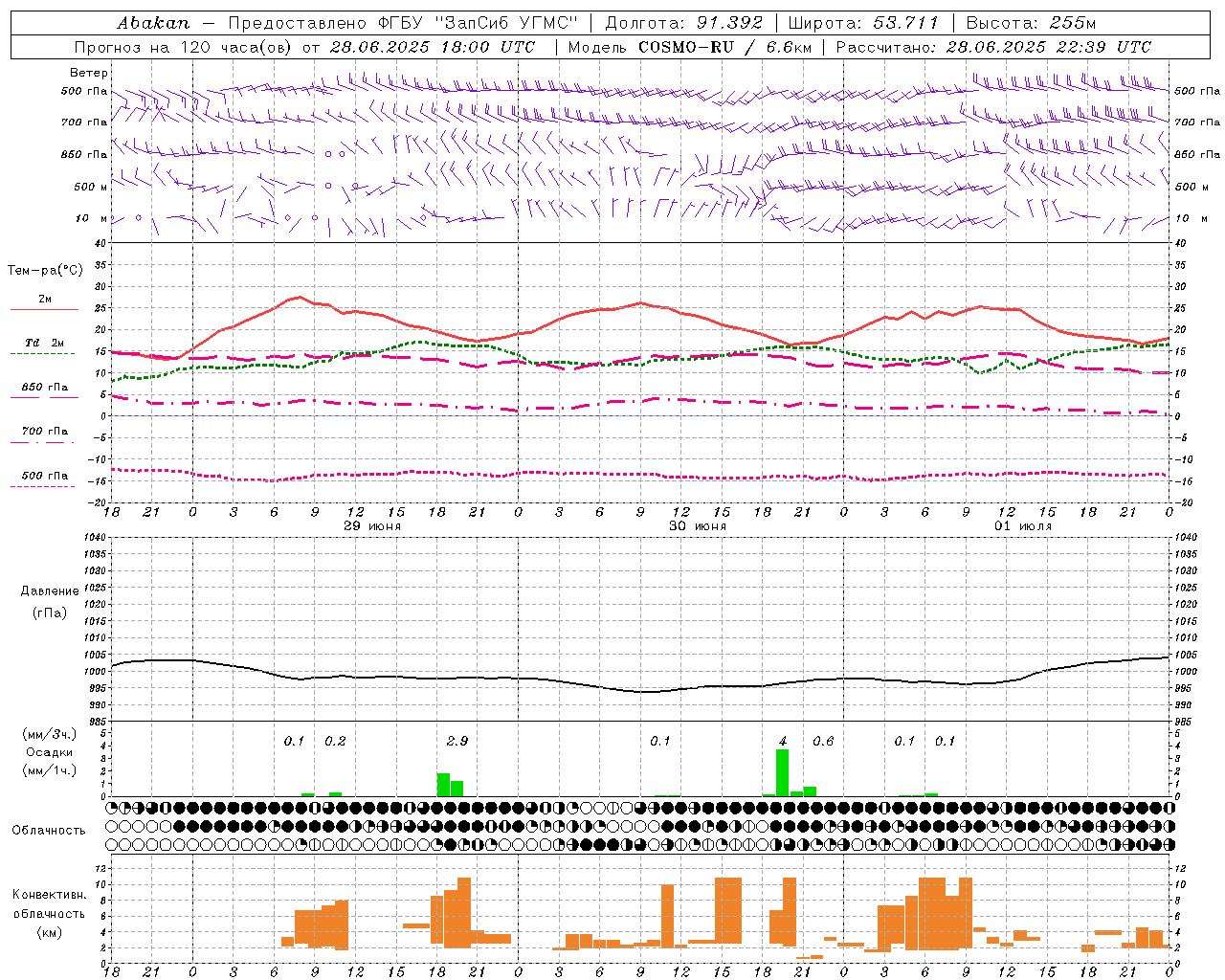The image size is (1225, 980).
Task: Click the 29 июня date label
Action: tap(372, 526)
